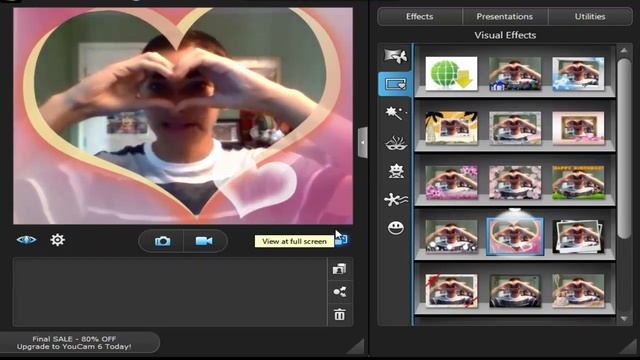Open the emoticons smiley face category

(395, 227)
